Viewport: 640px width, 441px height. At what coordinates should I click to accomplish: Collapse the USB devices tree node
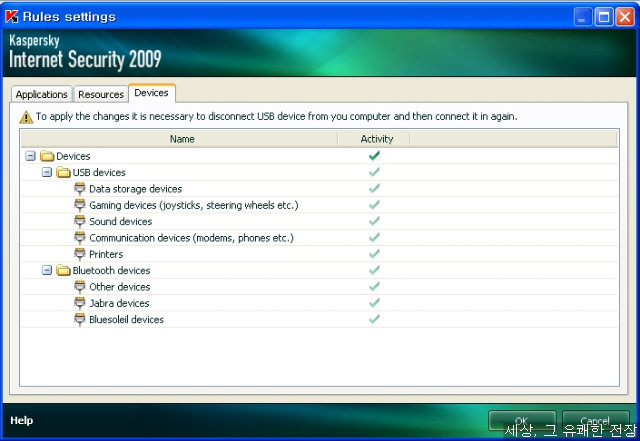47,172
